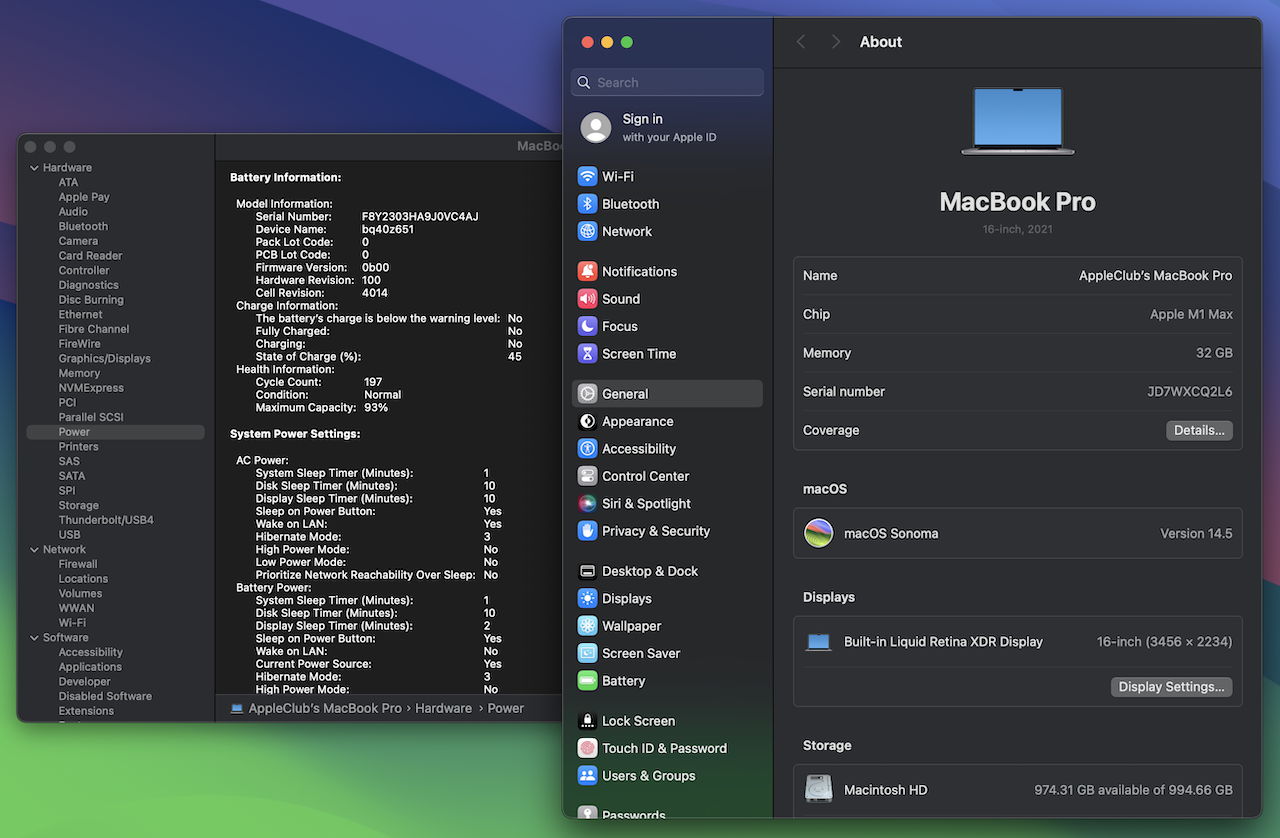Click the Apple M1 Max chip value
The width and height of the screenshot is (1280, 838).
(1191, 314)
